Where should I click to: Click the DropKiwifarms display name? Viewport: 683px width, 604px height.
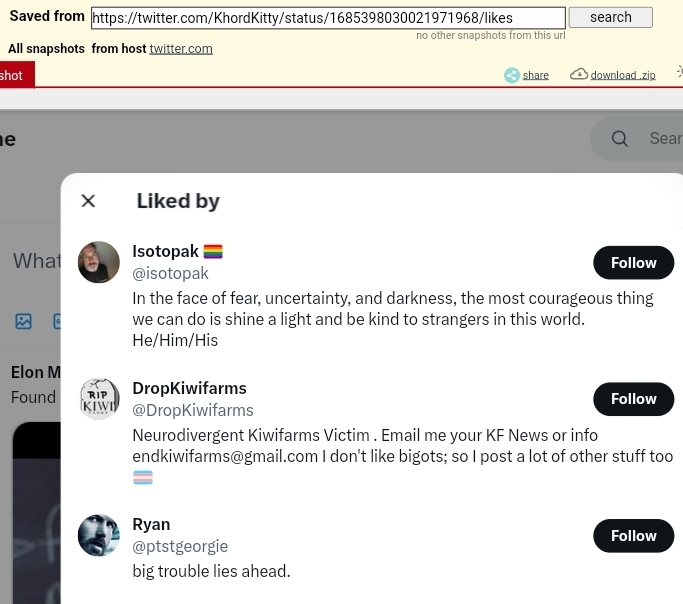point(189,388)
